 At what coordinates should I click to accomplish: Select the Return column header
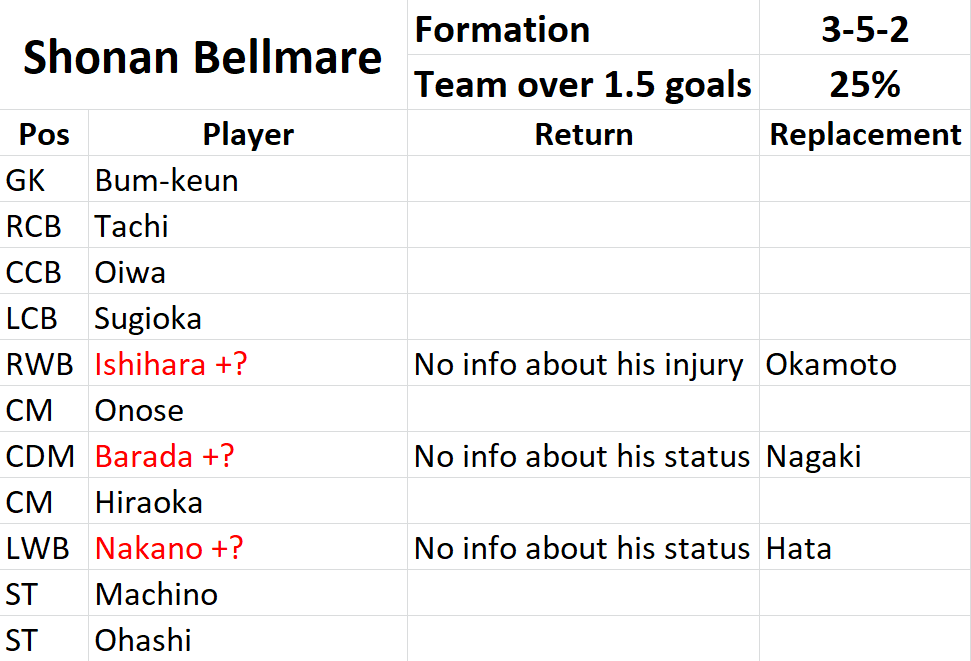[583, 133]
